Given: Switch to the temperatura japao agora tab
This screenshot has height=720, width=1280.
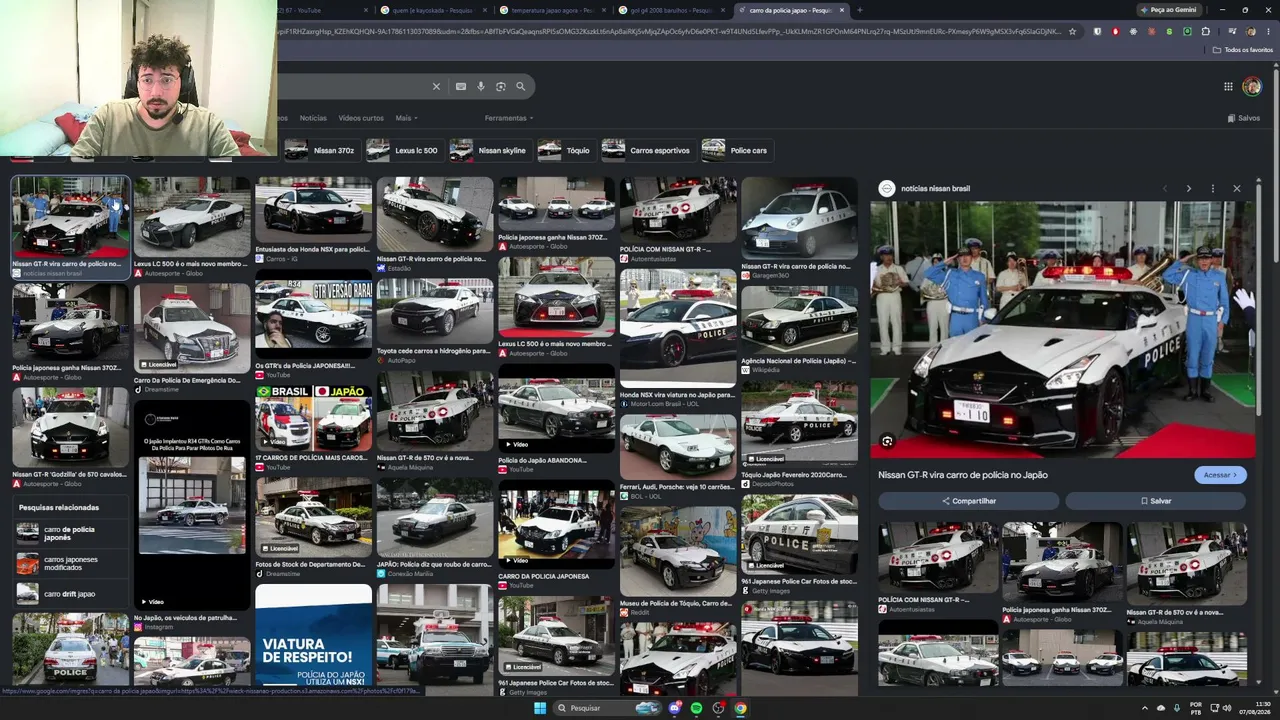Looking at the screenshot, I should [554, 10].
